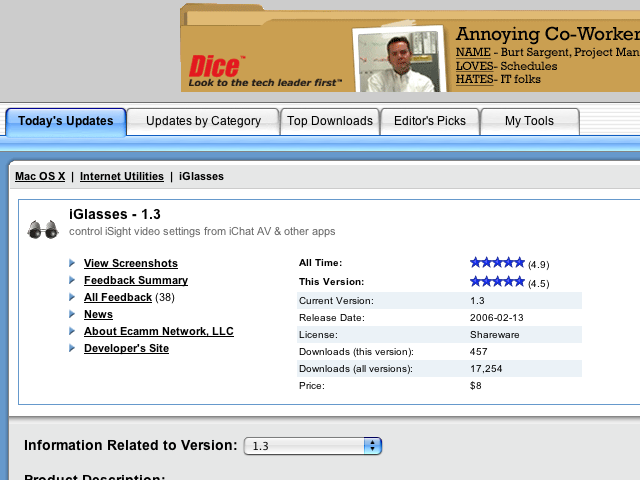Click the arrow bullet beside View Screenshots
The height and width of the screenshot is (480, 640).
(x=72, y=263)
